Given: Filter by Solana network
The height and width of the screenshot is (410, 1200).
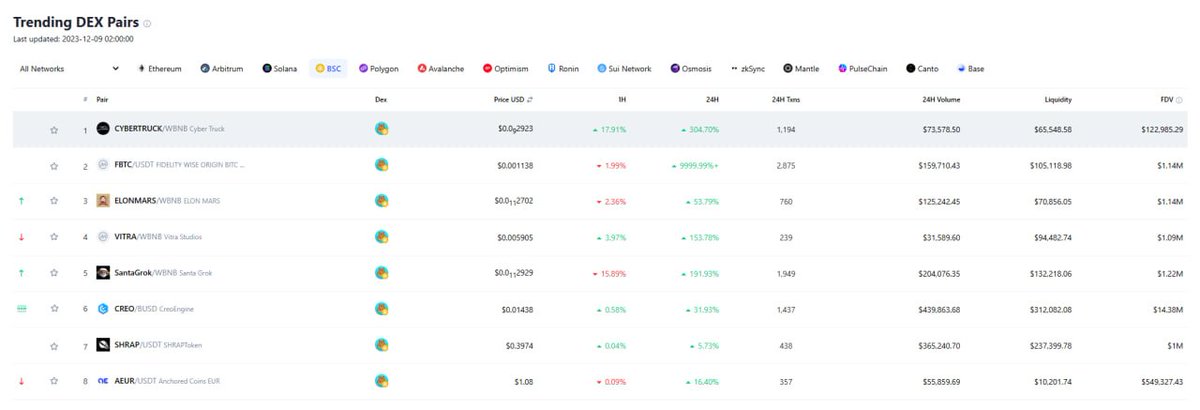Looking at the screenshot, I should 281,69.
